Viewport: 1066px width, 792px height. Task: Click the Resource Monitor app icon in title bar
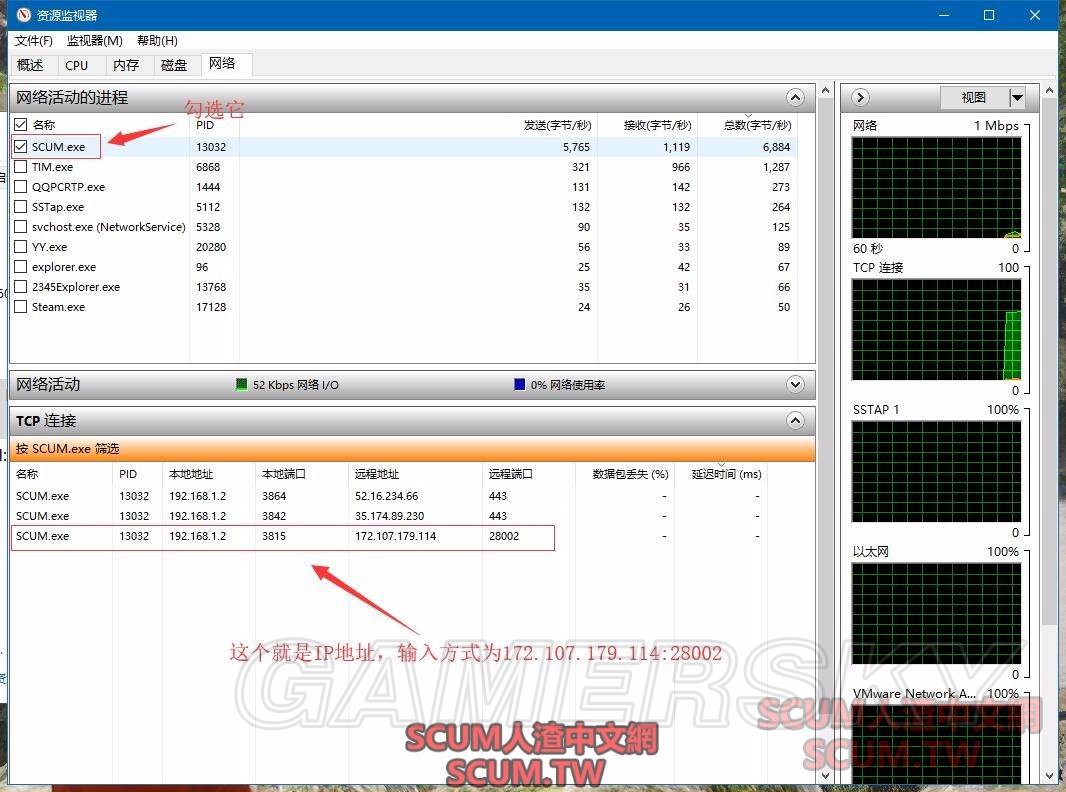point(23,14)
